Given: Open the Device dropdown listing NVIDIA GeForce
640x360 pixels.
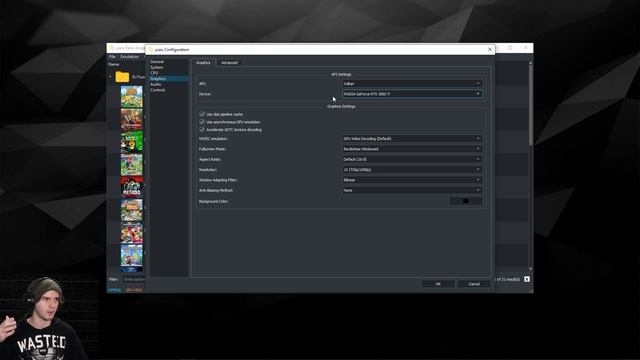Looking at the screenshot, I should [412, 94].
